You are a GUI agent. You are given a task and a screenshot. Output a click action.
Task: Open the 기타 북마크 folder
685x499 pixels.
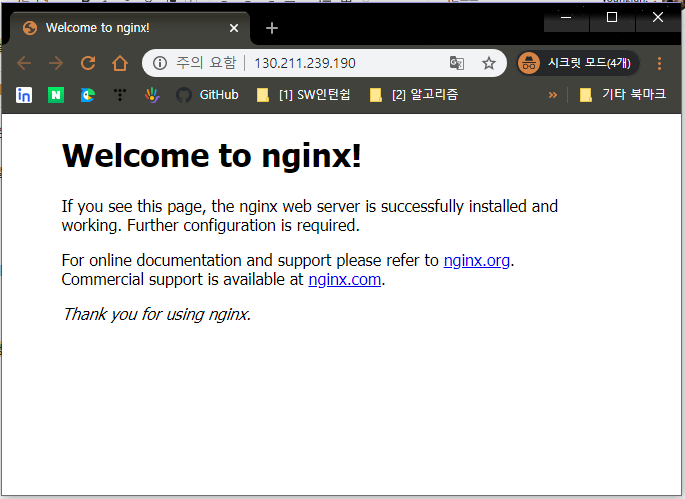623,95
